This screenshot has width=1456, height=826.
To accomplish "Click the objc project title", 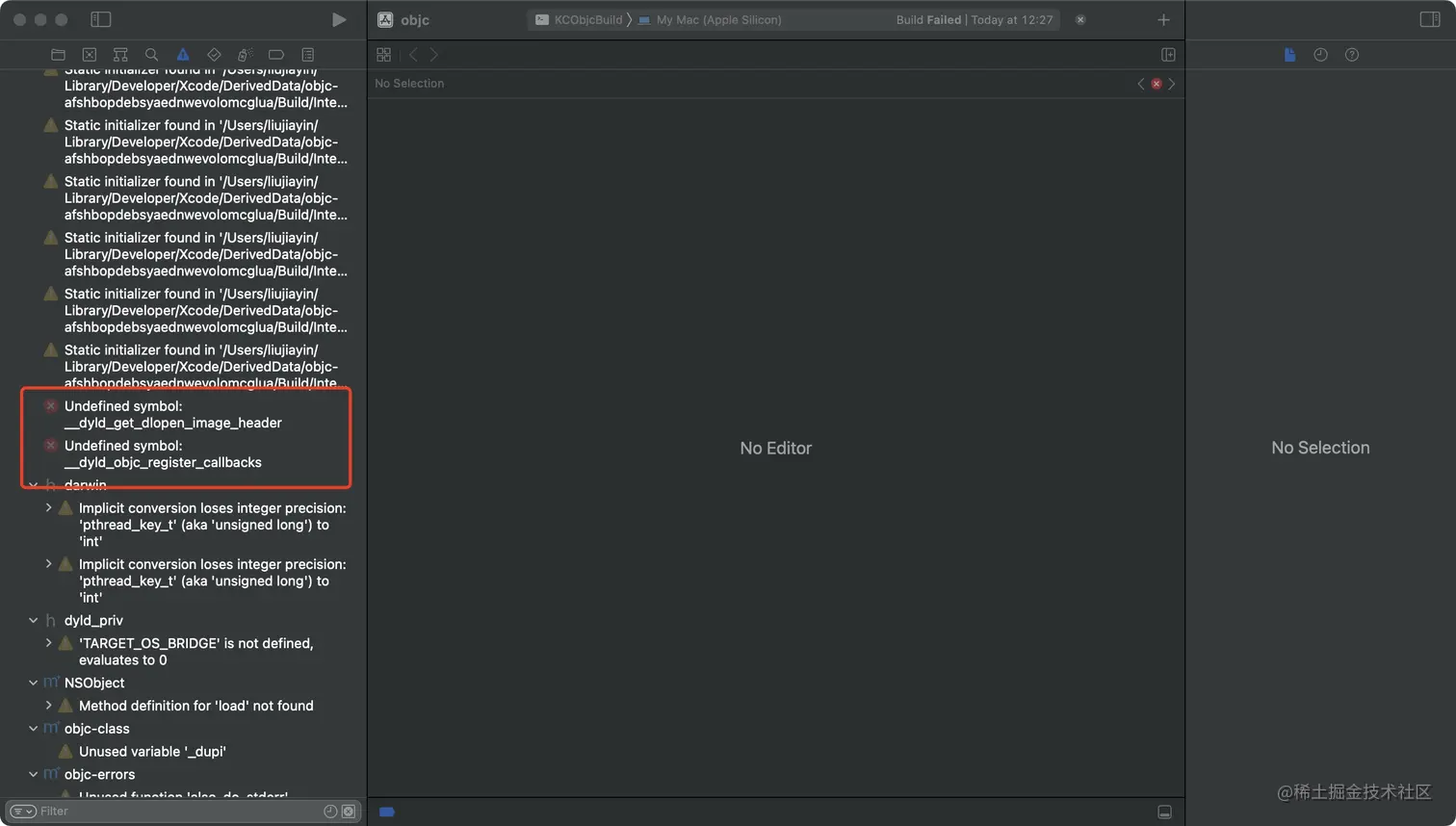I will pos(415,19).
